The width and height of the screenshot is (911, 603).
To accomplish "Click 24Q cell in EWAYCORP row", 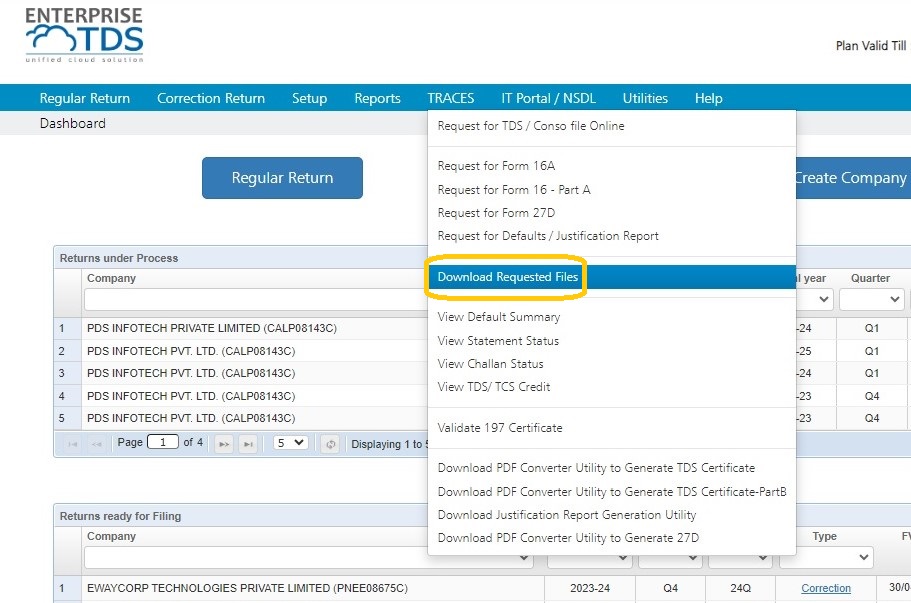I will point(740,588).
